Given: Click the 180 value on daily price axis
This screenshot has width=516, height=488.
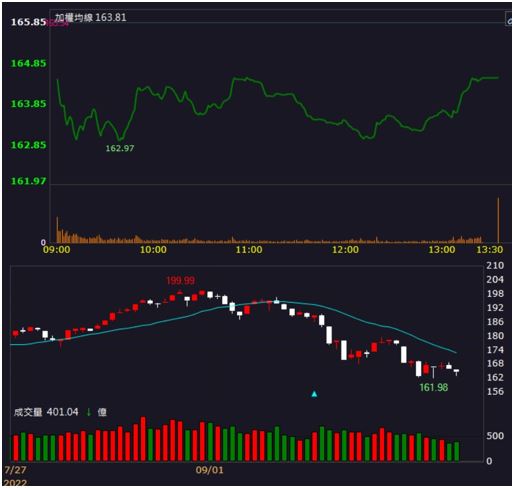Looking at the screenshot, I should click(x=495, y=336).
